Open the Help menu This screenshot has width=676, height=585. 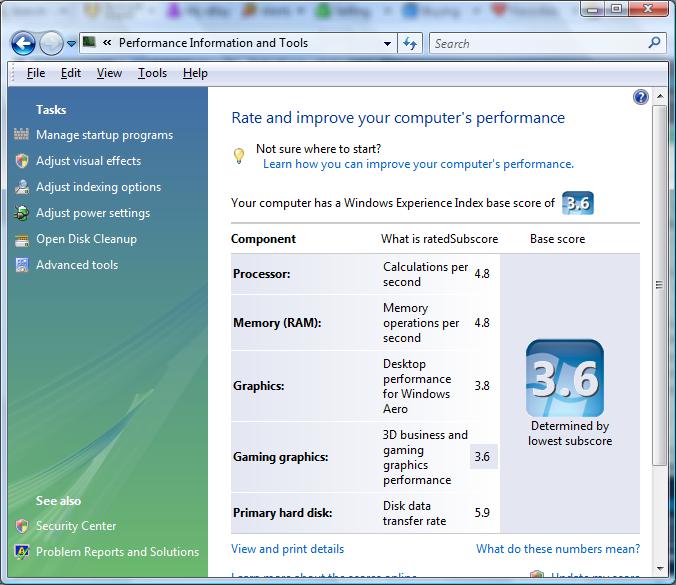click(x=195, y=73)
